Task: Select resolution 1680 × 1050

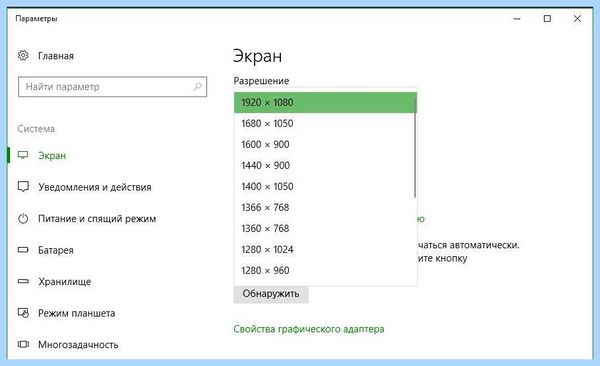Action: 325,123
